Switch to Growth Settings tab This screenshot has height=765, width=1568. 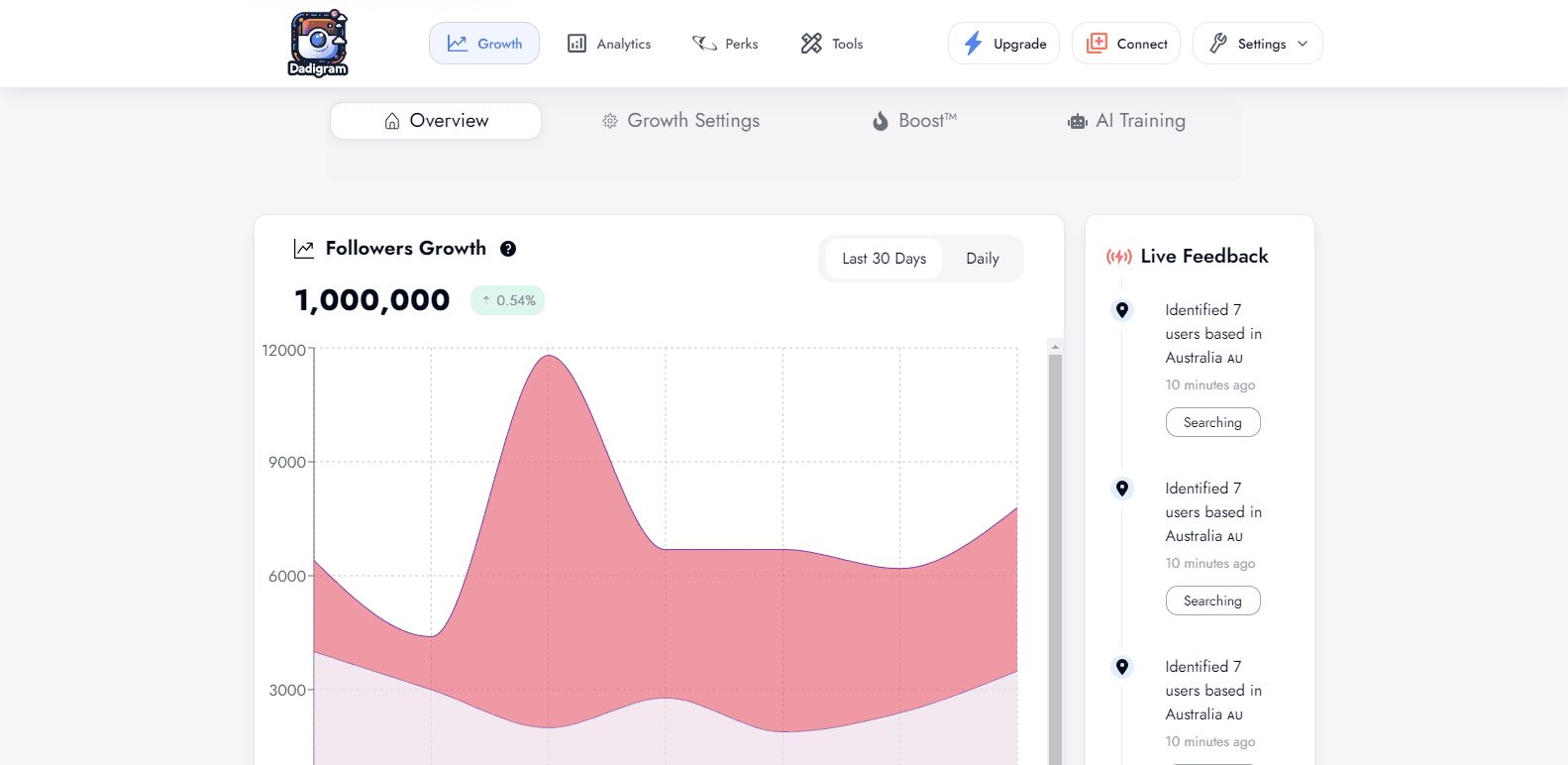(x=681, y=121)
